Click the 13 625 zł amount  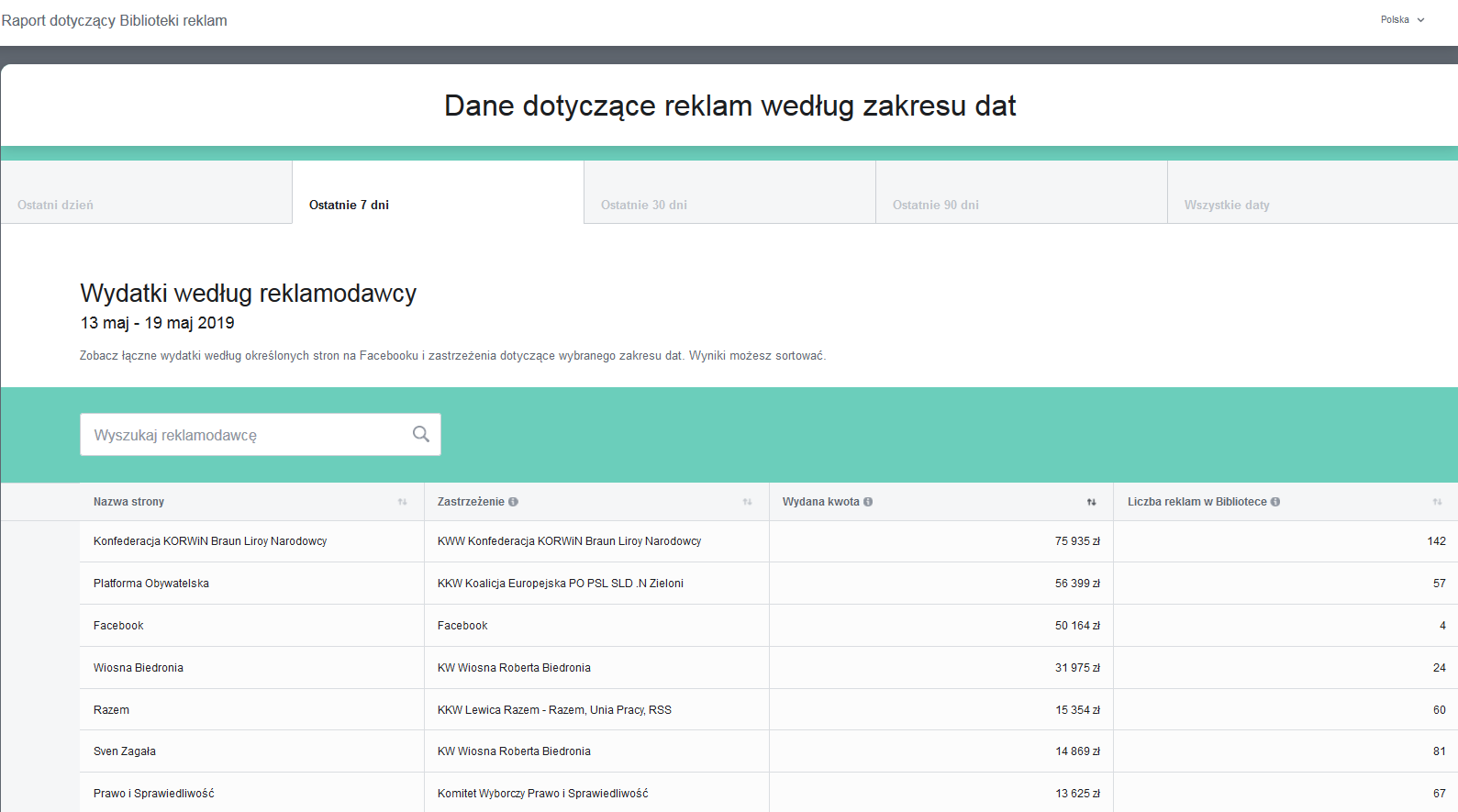tap(1077, 794)
